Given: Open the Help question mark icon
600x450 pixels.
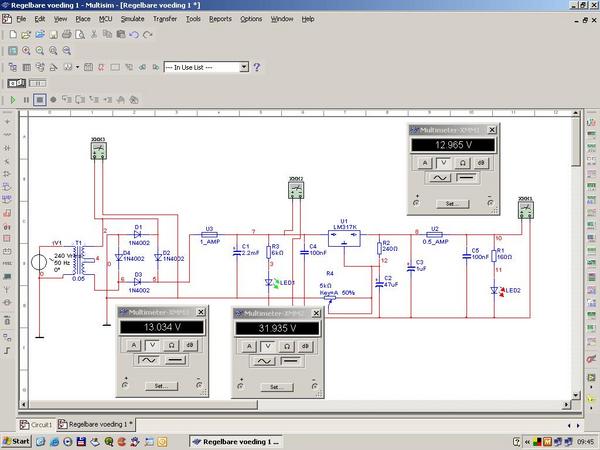Looking at the screenshot, I should click(257, 67).
